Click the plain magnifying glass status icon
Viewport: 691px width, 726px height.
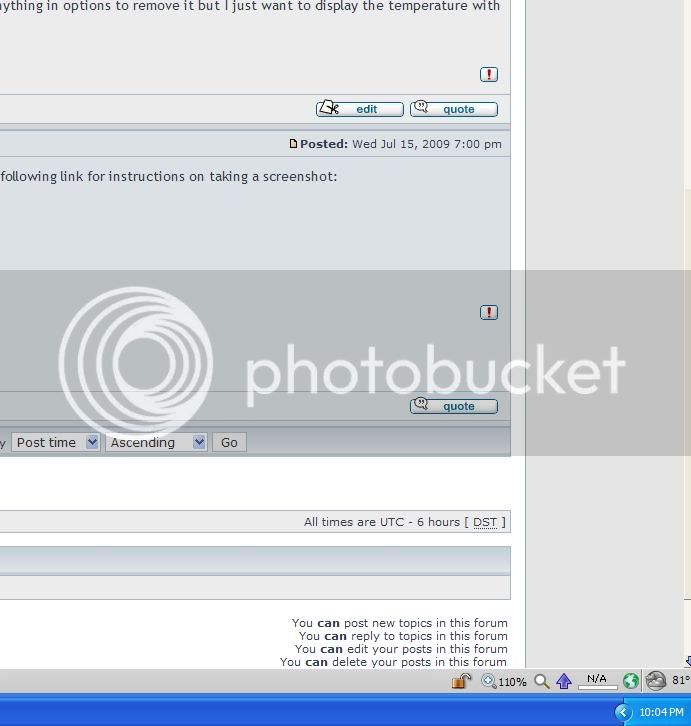click(542, 681)
